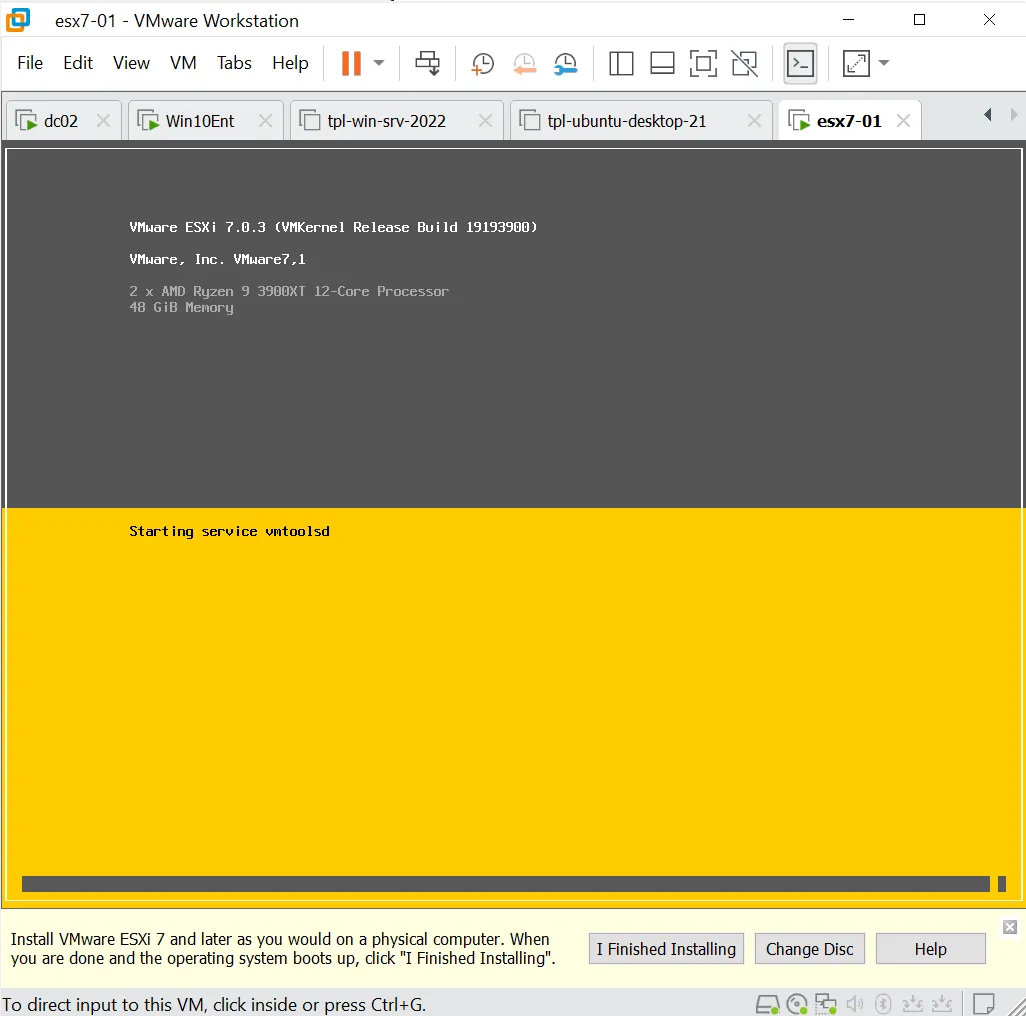This screenshot has height=1016, width=1026.
Task: Enter full screen mode icon
Action: click(703, 63)
